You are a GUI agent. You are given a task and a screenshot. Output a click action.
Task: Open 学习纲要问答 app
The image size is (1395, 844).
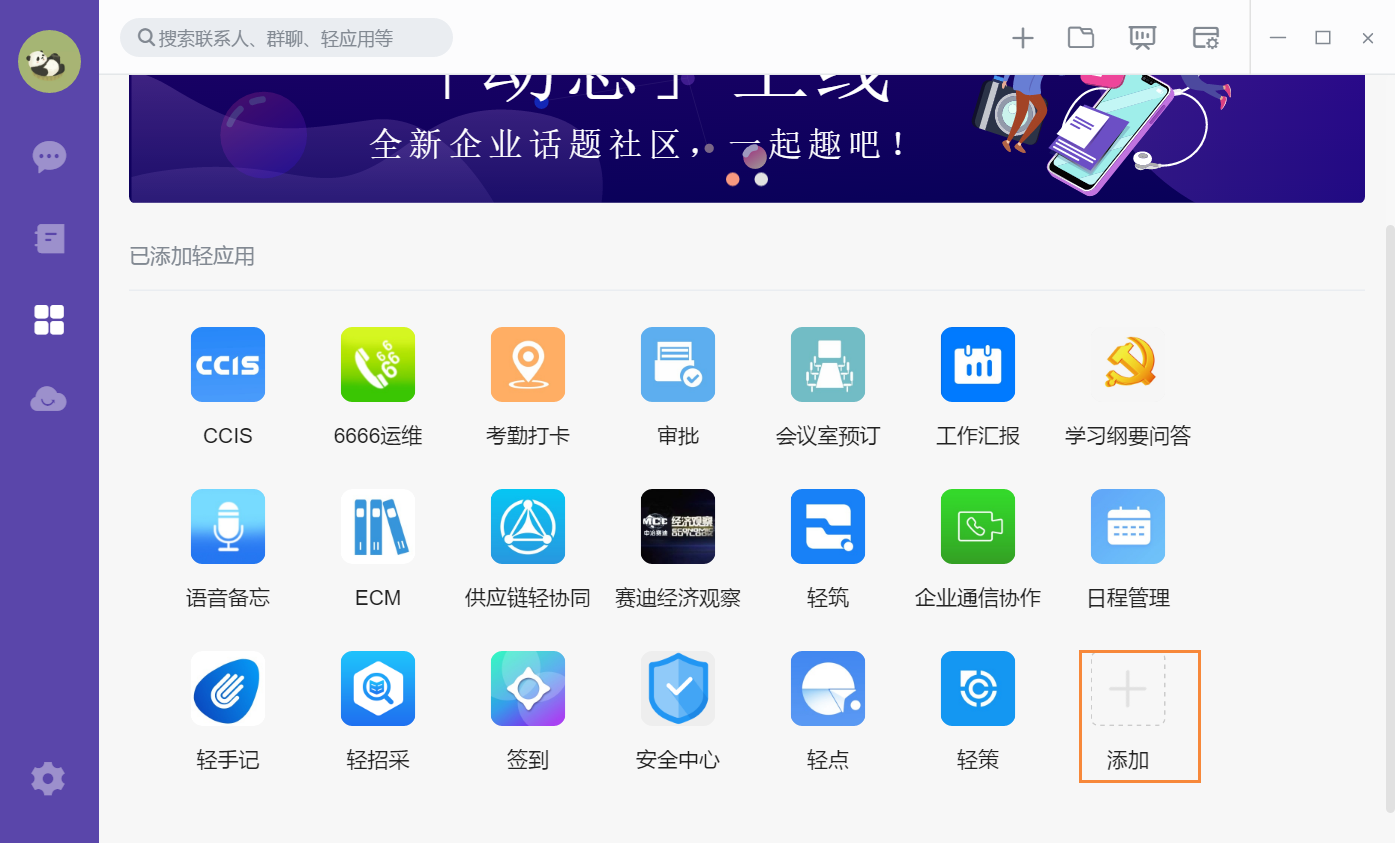(1128, 365)
